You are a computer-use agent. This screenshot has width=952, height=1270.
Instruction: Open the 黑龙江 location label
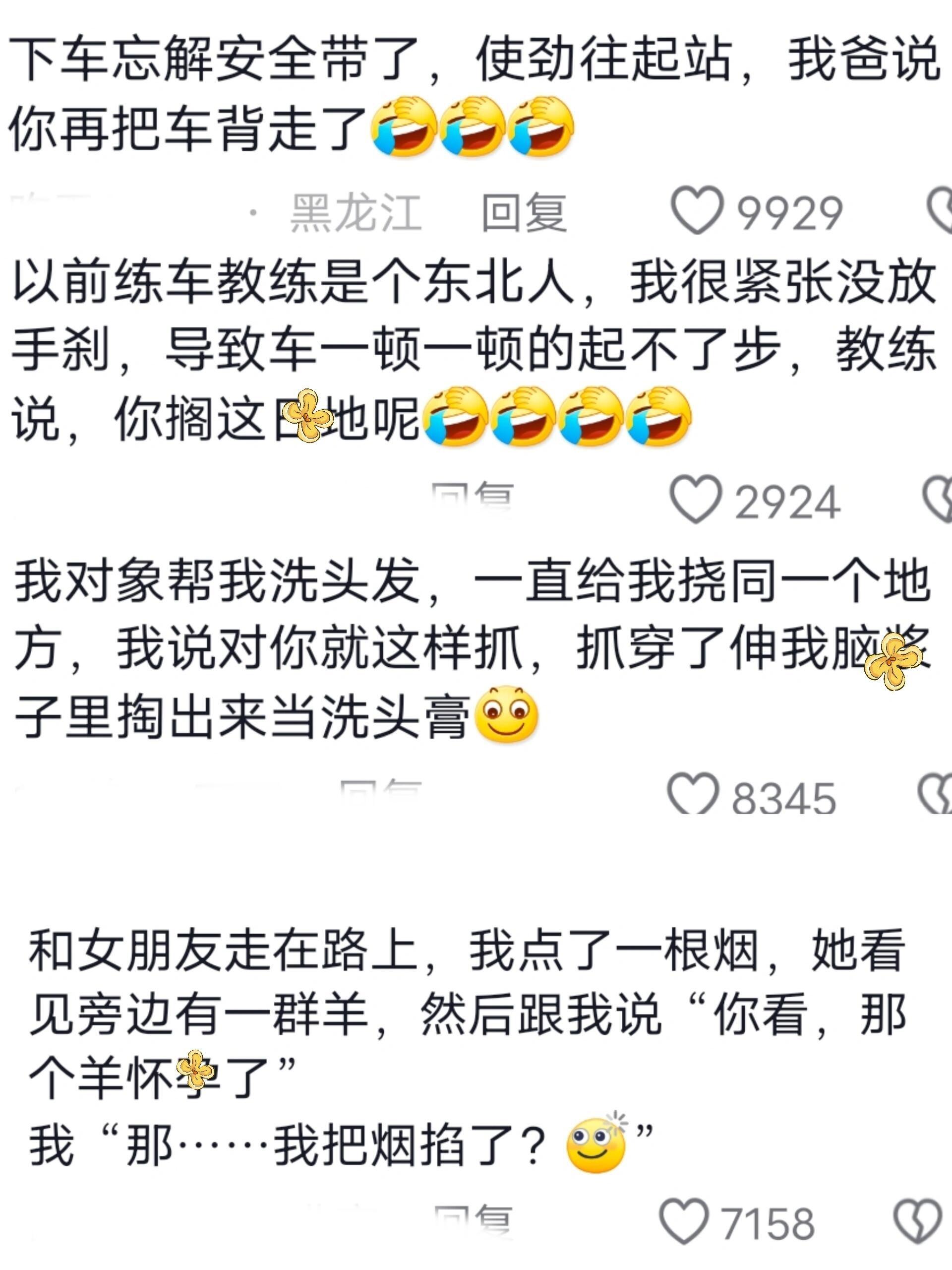click(357, 212)
